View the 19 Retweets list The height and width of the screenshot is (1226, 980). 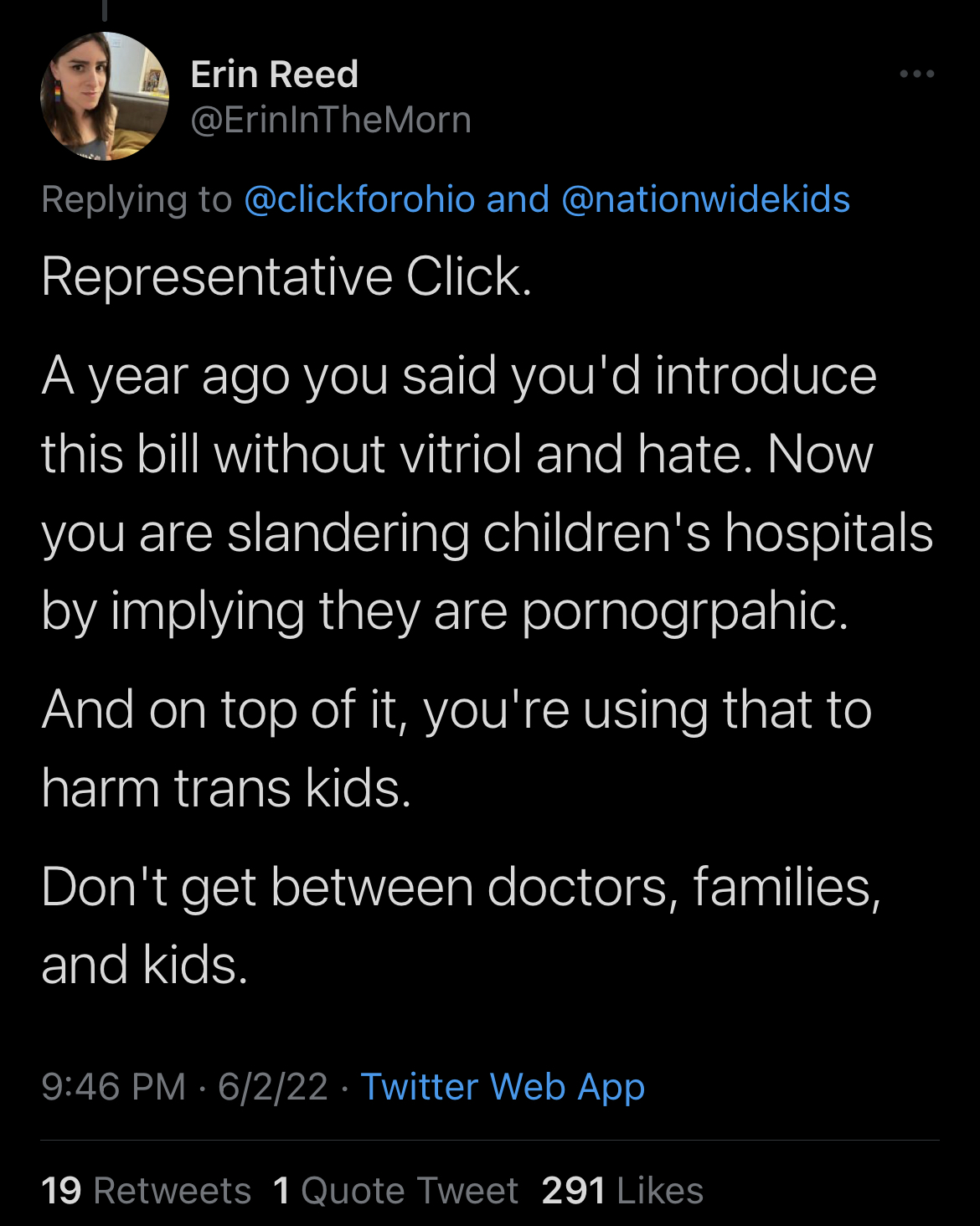(x=146, y=1190)
